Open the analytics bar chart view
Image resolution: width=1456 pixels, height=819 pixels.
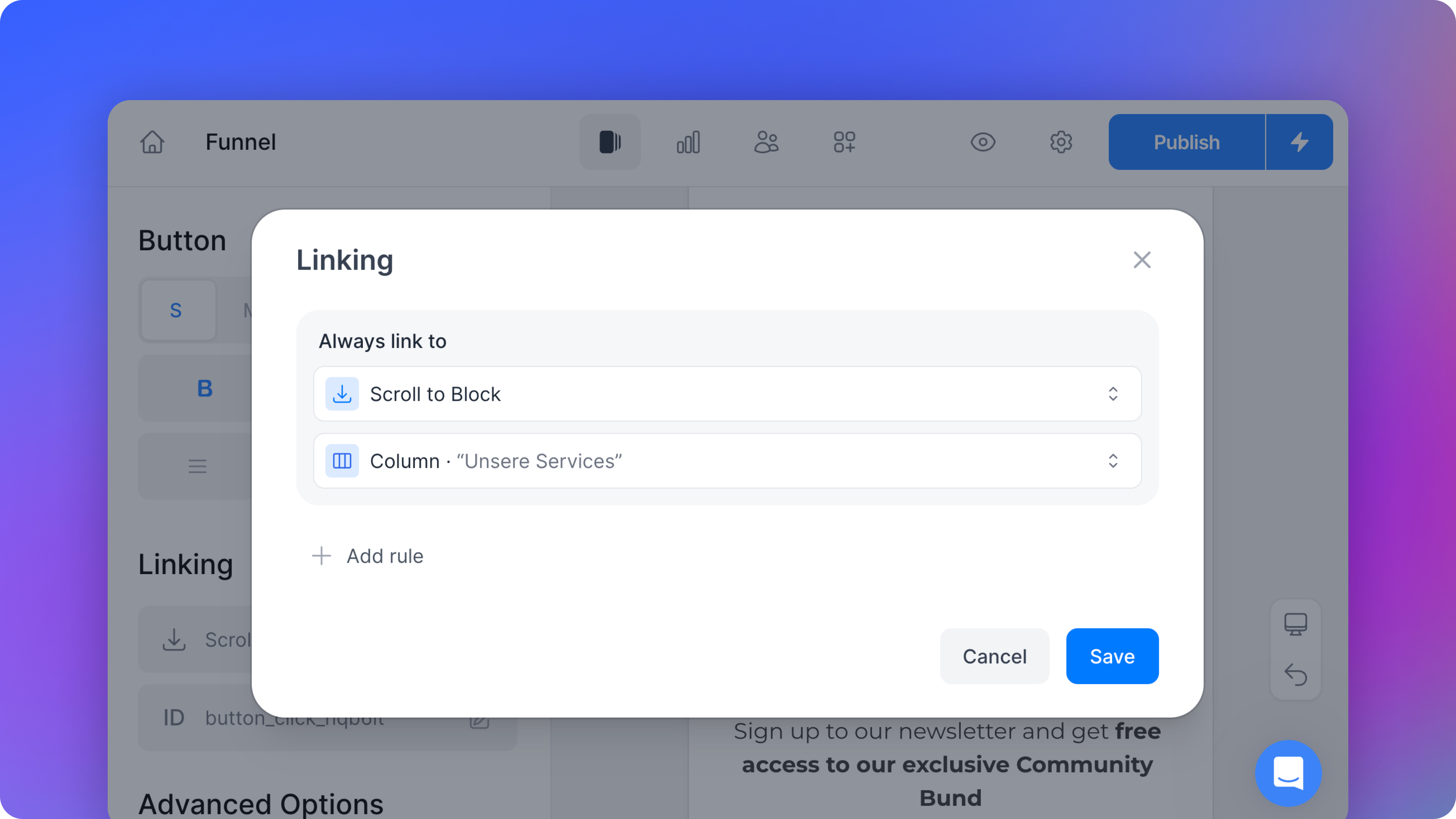tap(689, 142)
